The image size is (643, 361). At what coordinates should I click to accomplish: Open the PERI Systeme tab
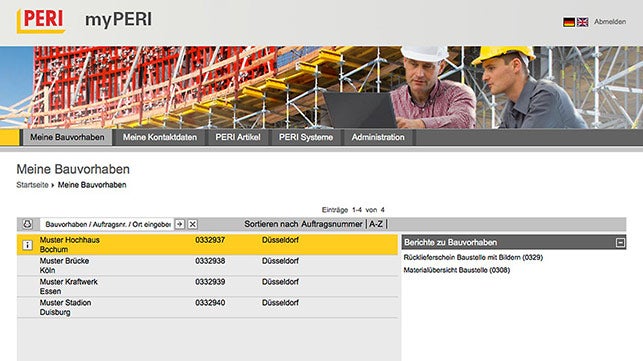[x=306, y=137]
